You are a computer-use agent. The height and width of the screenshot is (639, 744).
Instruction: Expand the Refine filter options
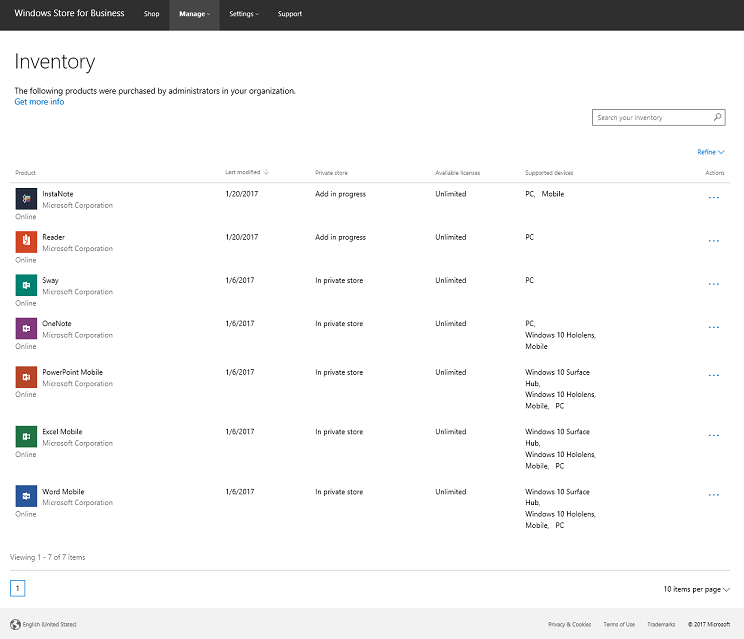pos(710,152)
